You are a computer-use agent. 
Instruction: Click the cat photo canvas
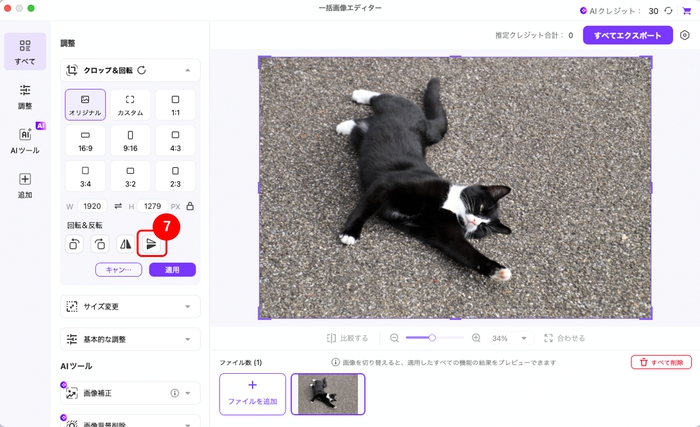[x=455, y=188]
